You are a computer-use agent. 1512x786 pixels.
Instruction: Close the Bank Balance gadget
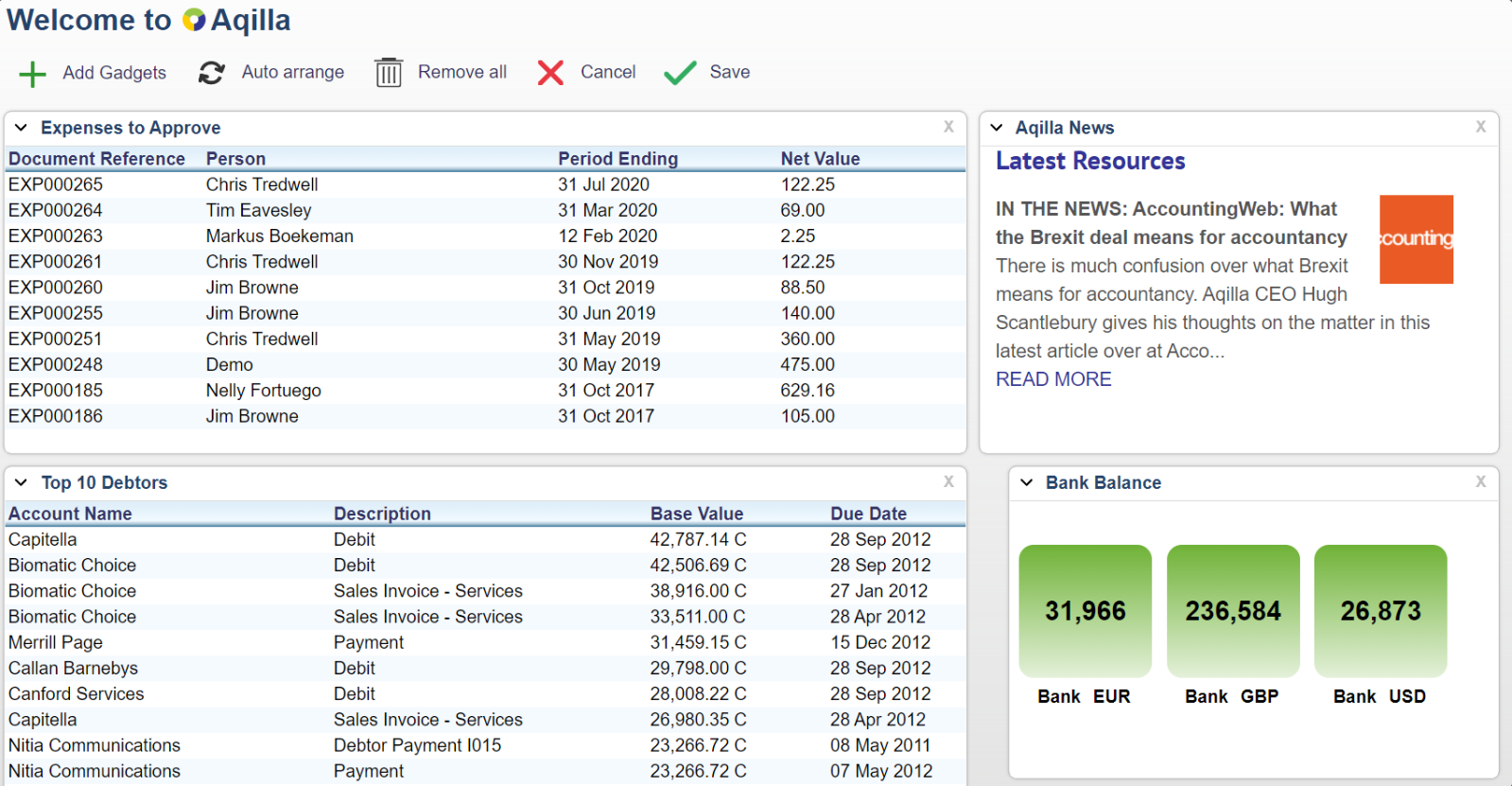point(1481,481)
